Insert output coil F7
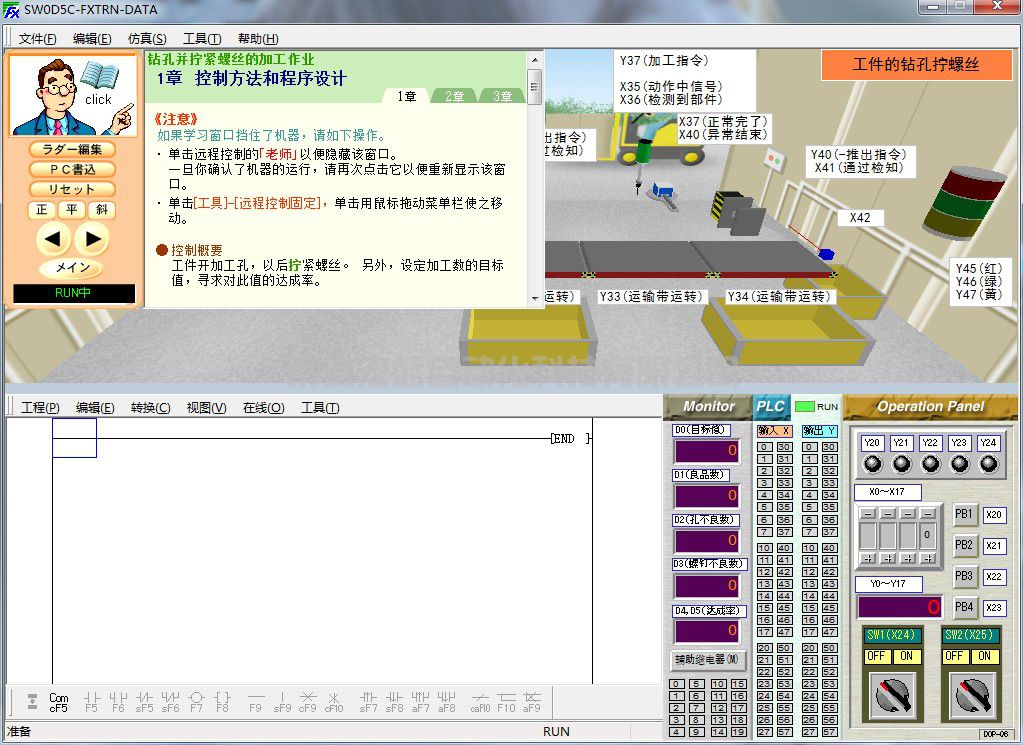The width and height of the screenshot is (1023, 745). [x=197, y=700]
